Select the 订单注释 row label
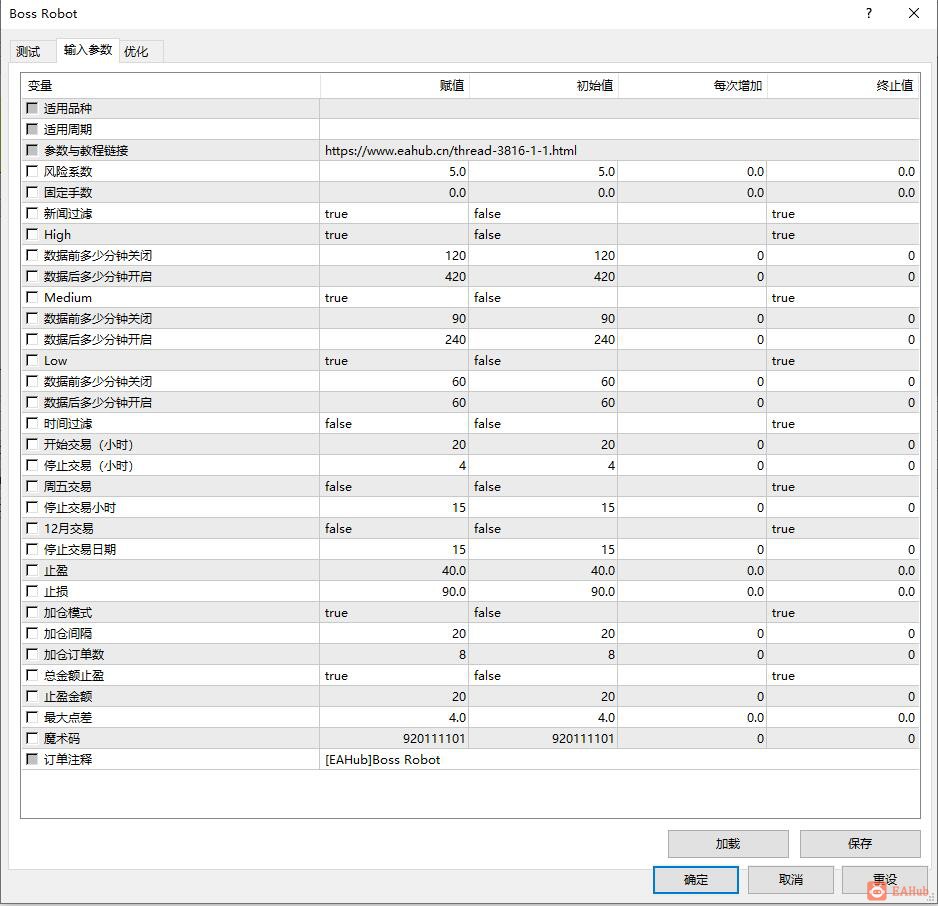938x906 pixels. click(x=68, y=759)
